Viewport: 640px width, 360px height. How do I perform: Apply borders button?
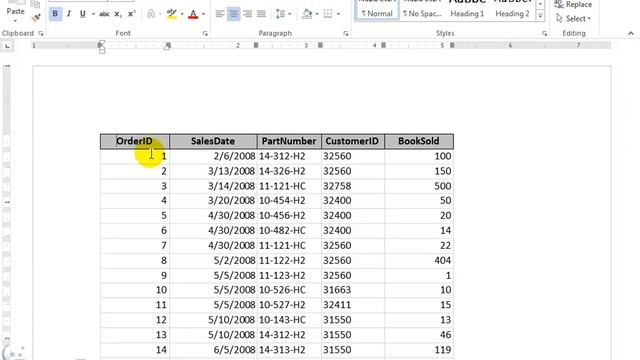(328, 14)
